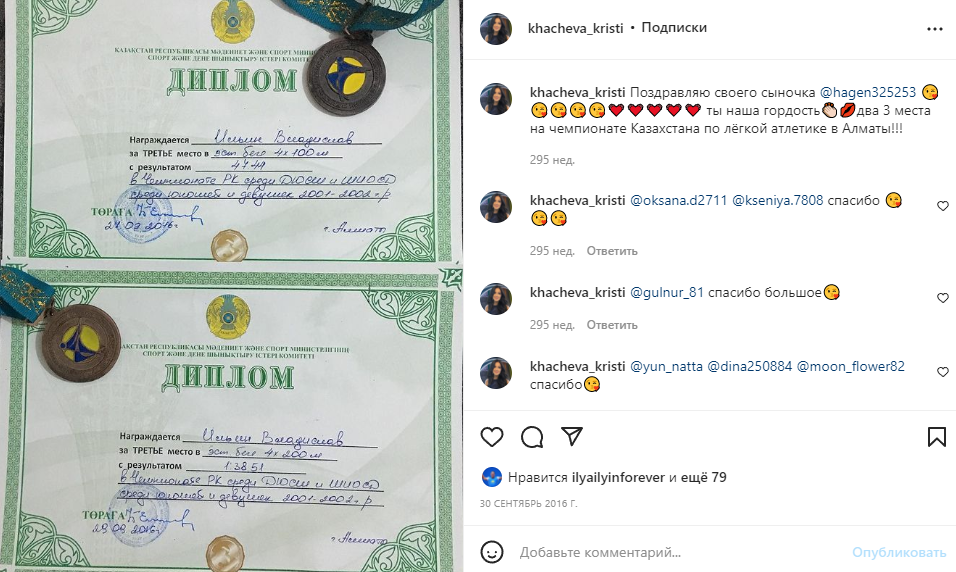Focus the Добавьте комментарий input field
The height and width of the screenshot is (572, 956).
(680, 552)
